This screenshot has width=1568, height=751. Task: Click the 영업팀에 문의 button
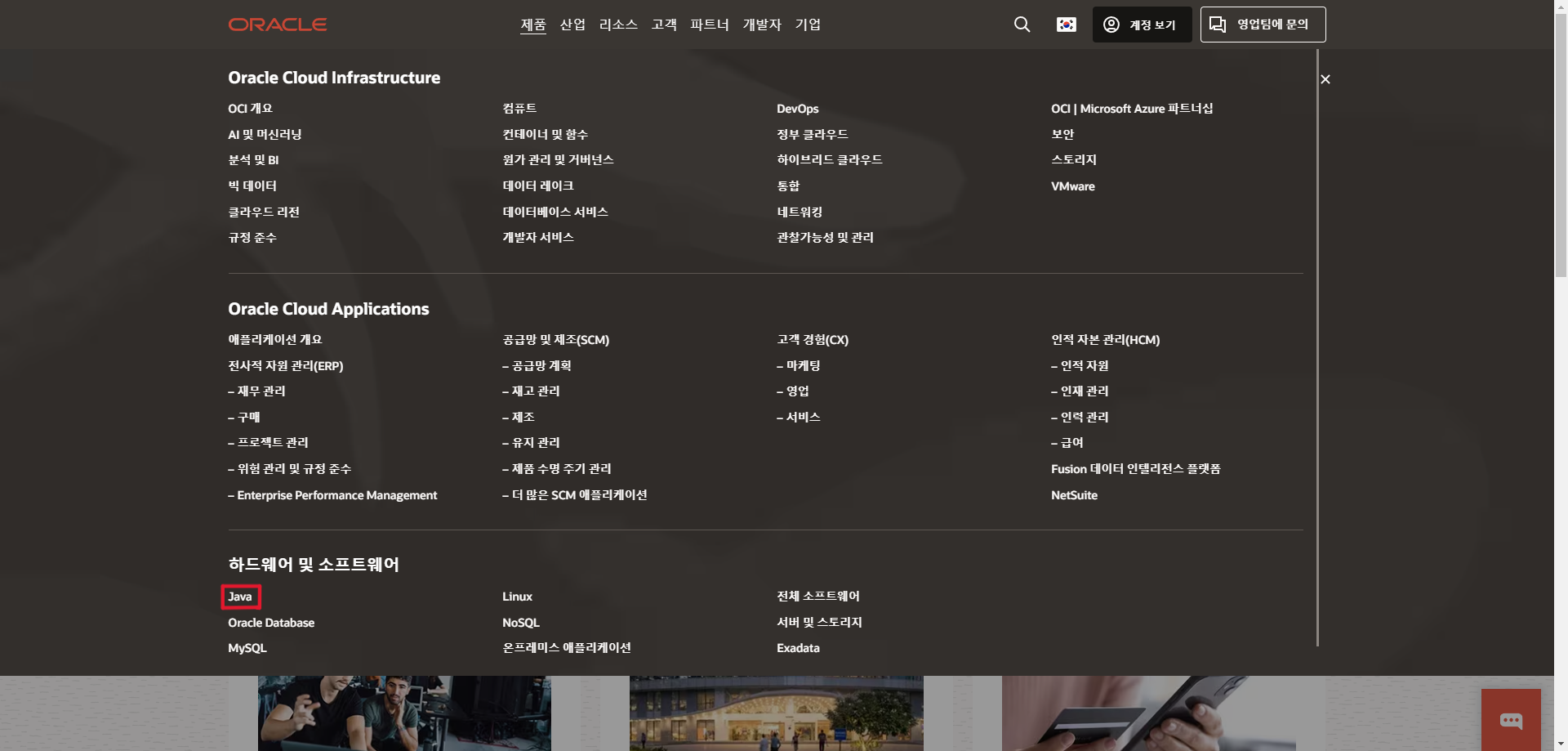click(1263, 25)
